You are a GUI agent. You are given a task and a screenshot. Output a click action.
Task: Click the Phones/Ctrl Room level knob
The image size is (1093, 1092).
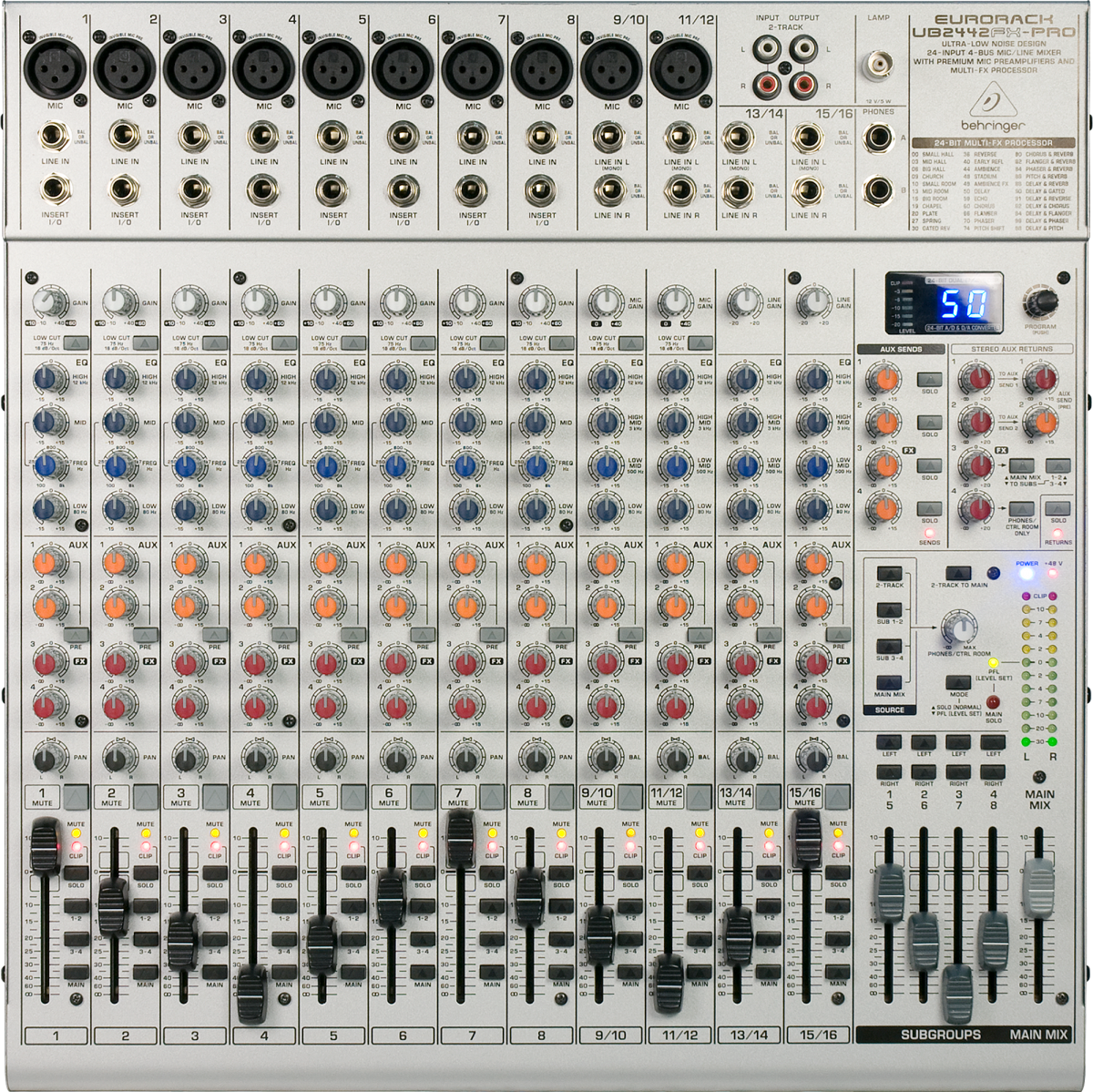point(957,628)
